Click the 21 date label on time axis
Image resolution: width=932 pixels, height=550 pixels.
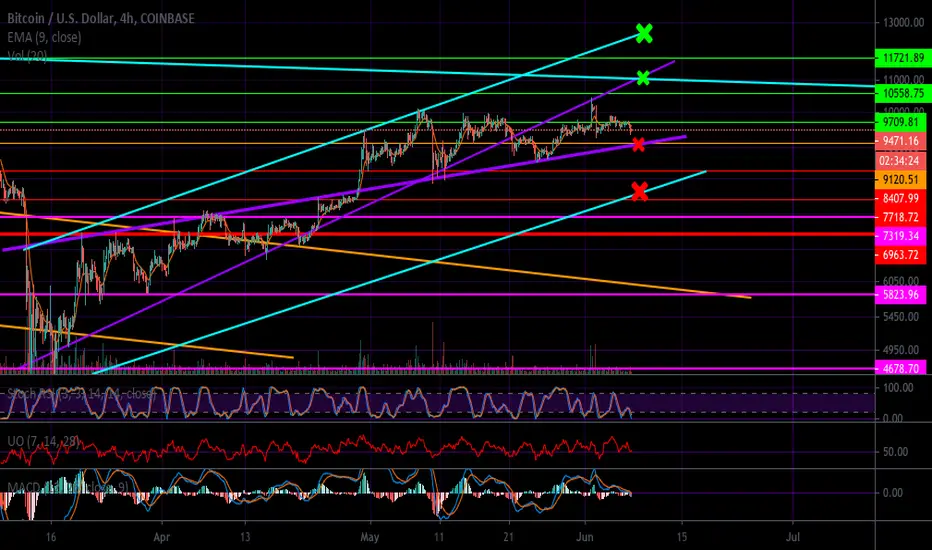pos(509,537)
